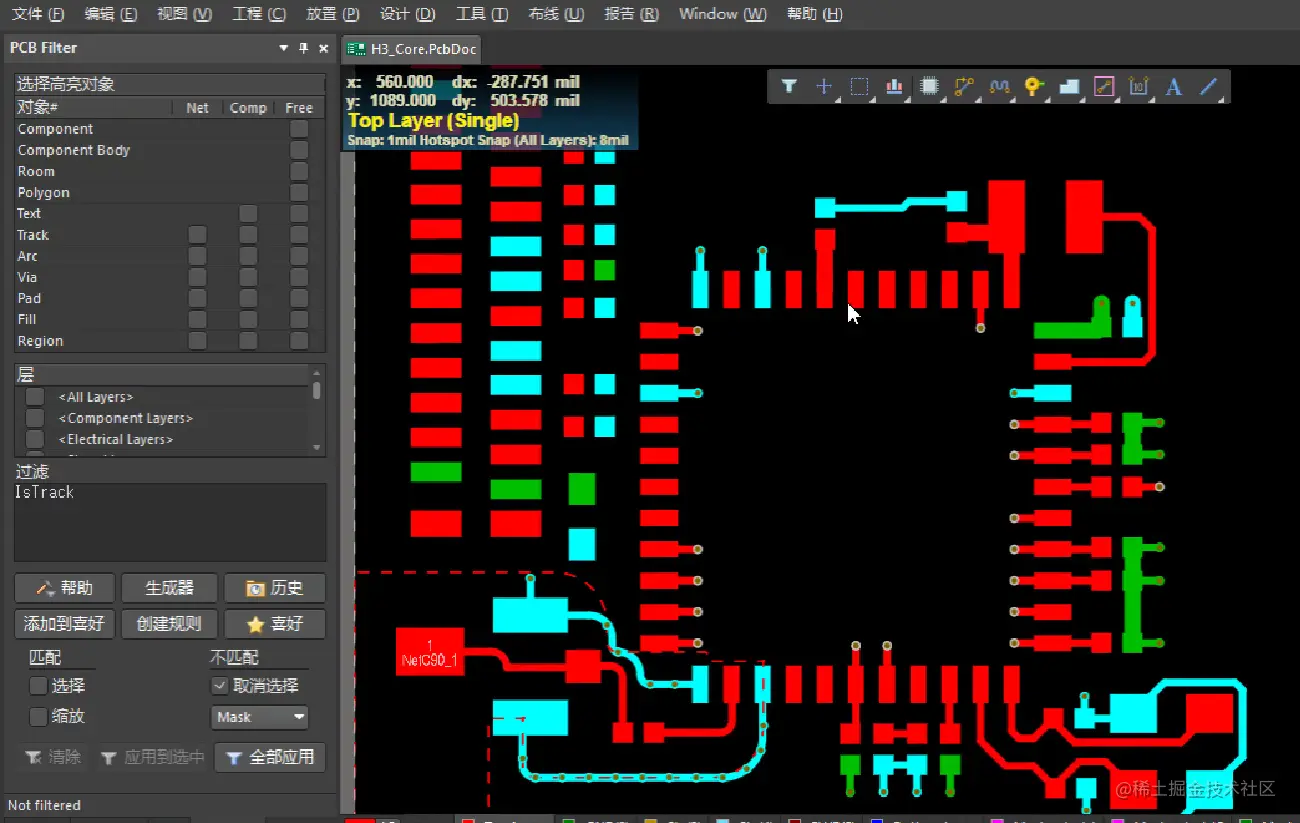This screenshot has height=823, width=1300.
Task: Enable the Free checkbox for Room
Action: coord(299,171)
